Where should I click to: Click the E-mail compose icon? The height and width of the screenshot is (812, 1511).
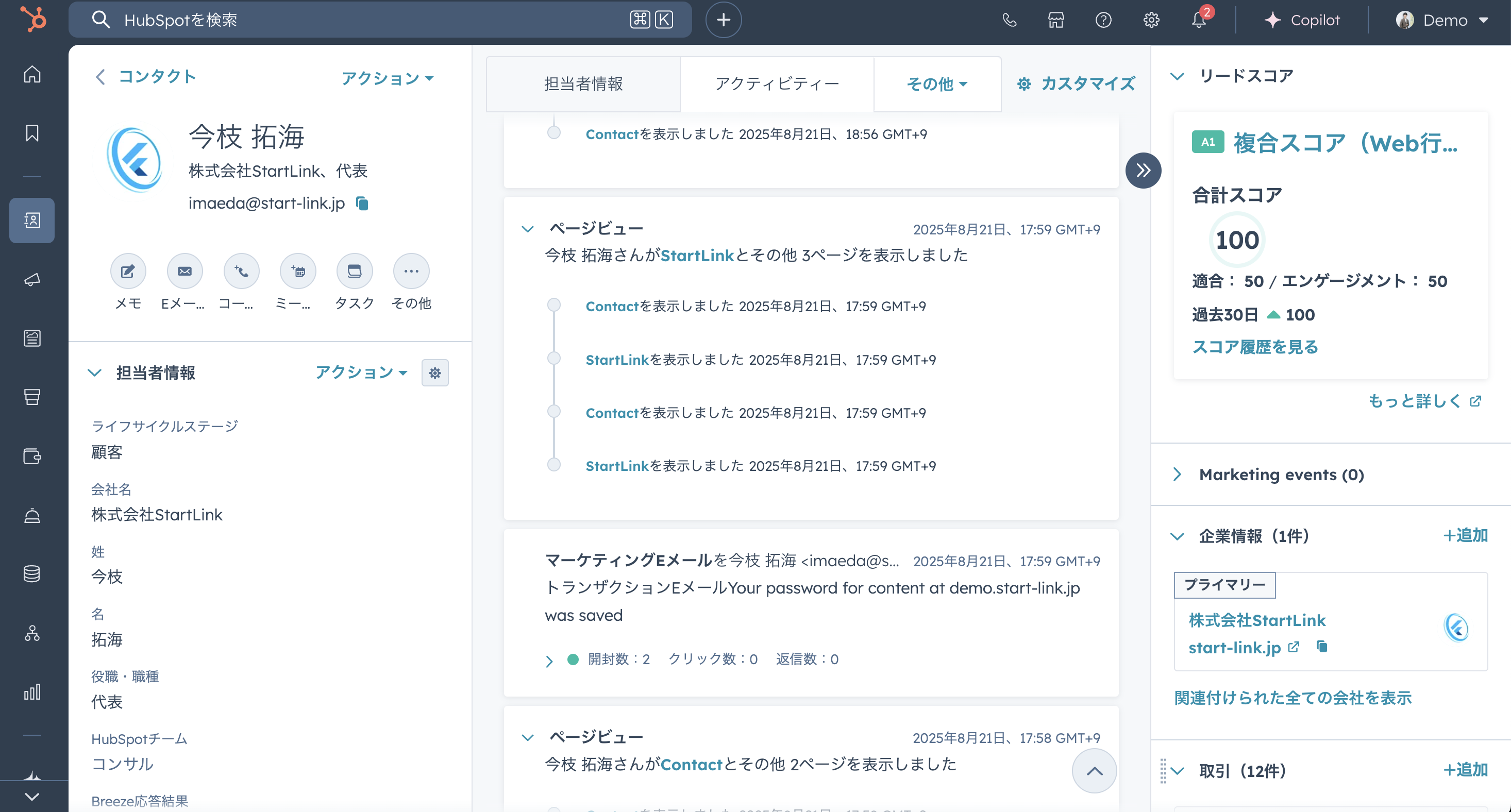(x=184, y=272)
